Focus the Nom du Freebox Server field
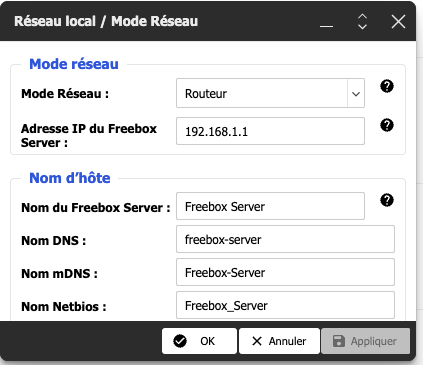 click(x=270, y=206)
